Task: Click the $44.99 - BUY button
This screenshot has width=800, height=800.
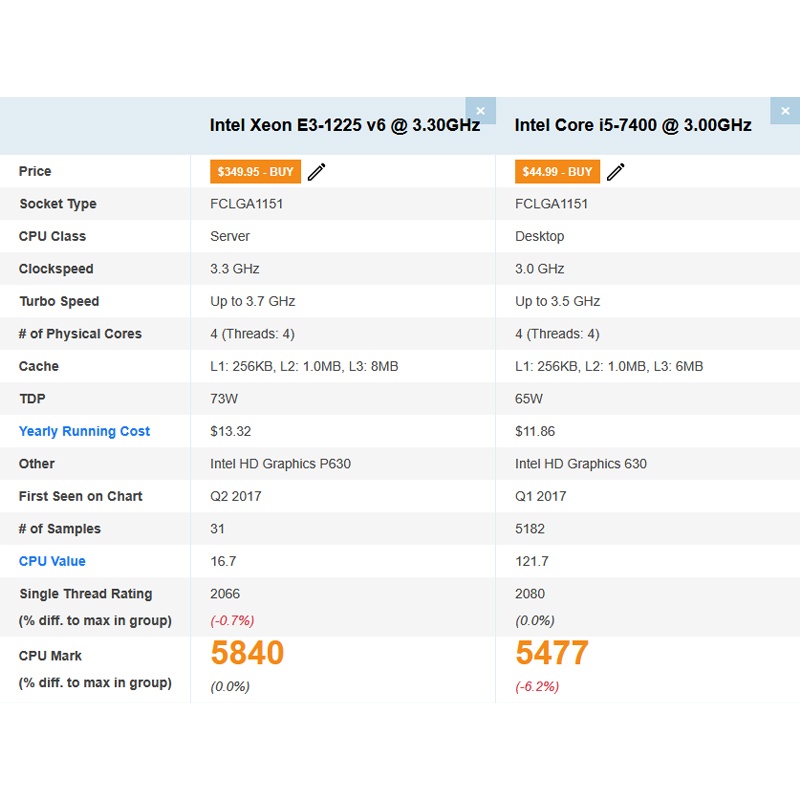Action: pos(557,171)
